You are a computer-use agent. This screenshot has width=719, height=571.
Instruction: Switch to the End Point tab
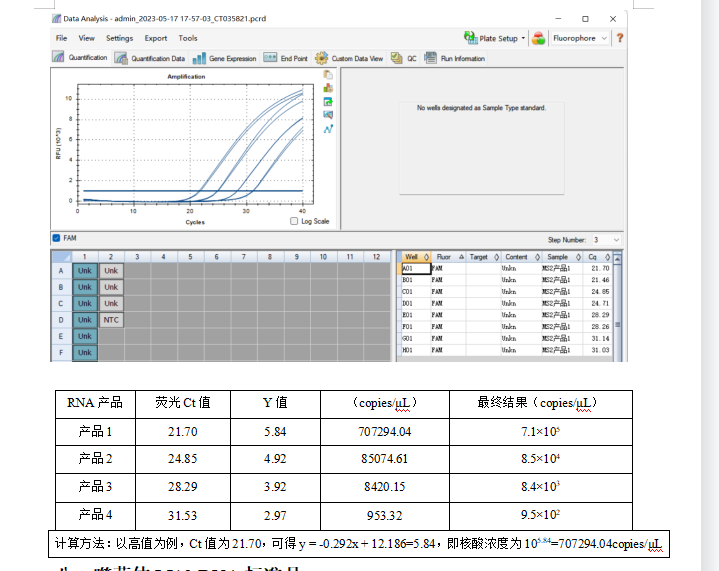[286, 58]
